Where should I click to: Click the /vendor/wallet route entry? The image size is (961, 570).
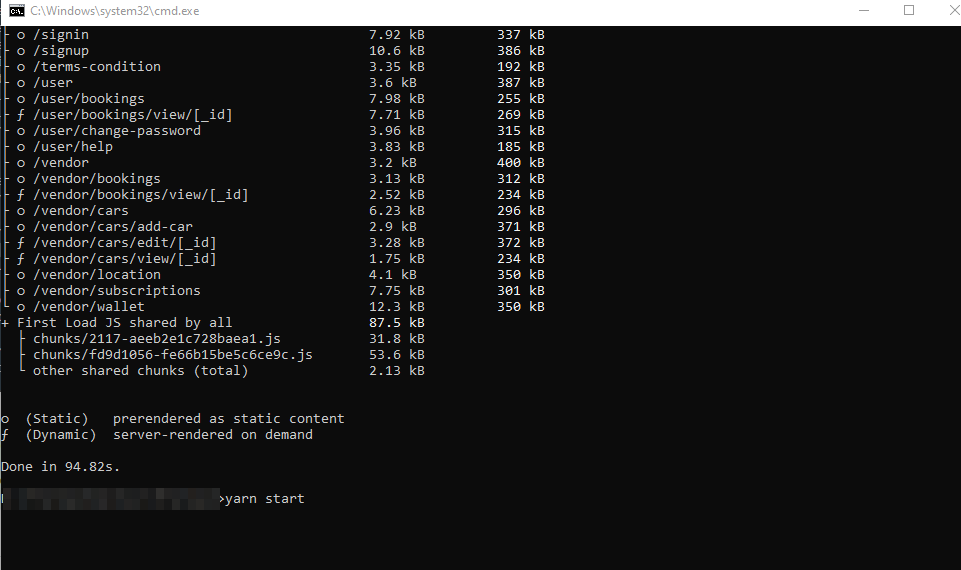click(88, 307)
